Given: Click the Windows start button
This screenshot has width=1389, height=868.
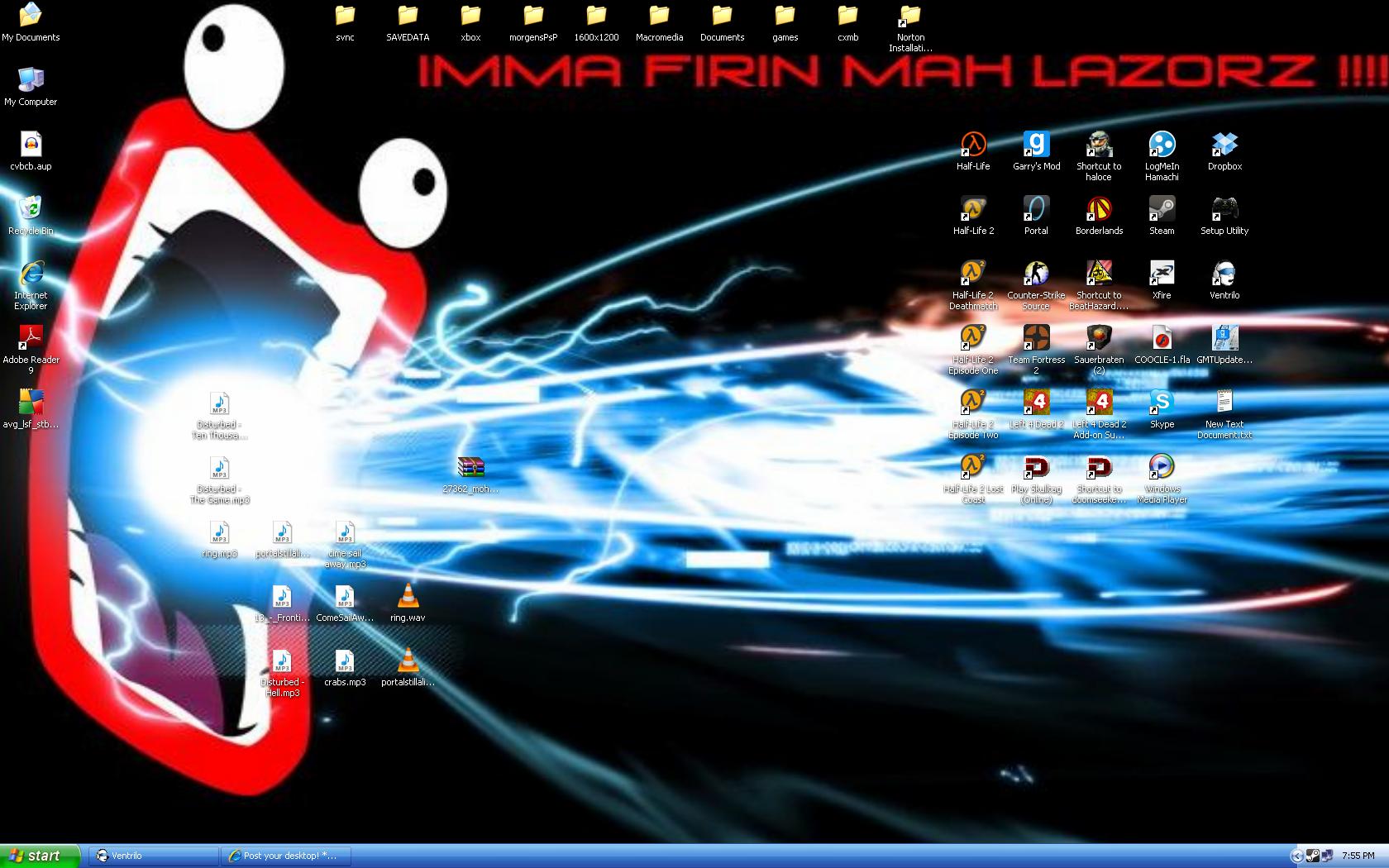Looking at the screenshot, I should pos(41,856).
